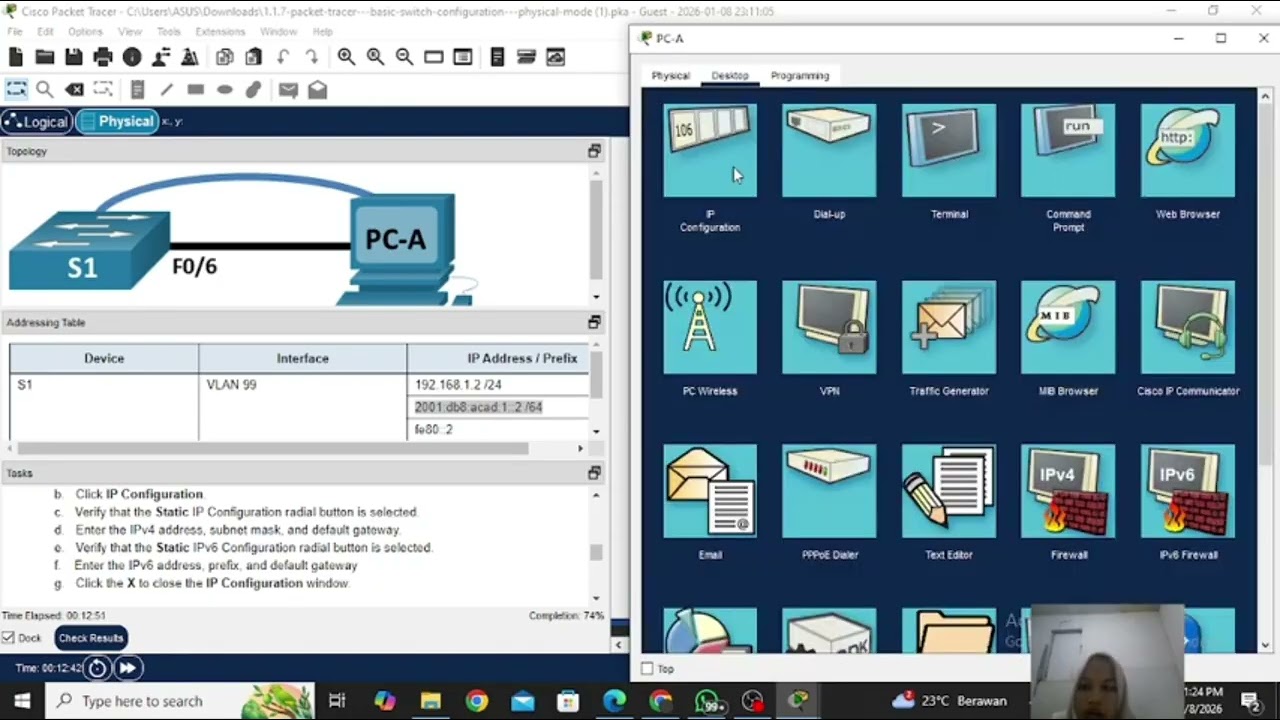
Task: Switch to the Physical tab in PC-A
Action: point(670,76)
